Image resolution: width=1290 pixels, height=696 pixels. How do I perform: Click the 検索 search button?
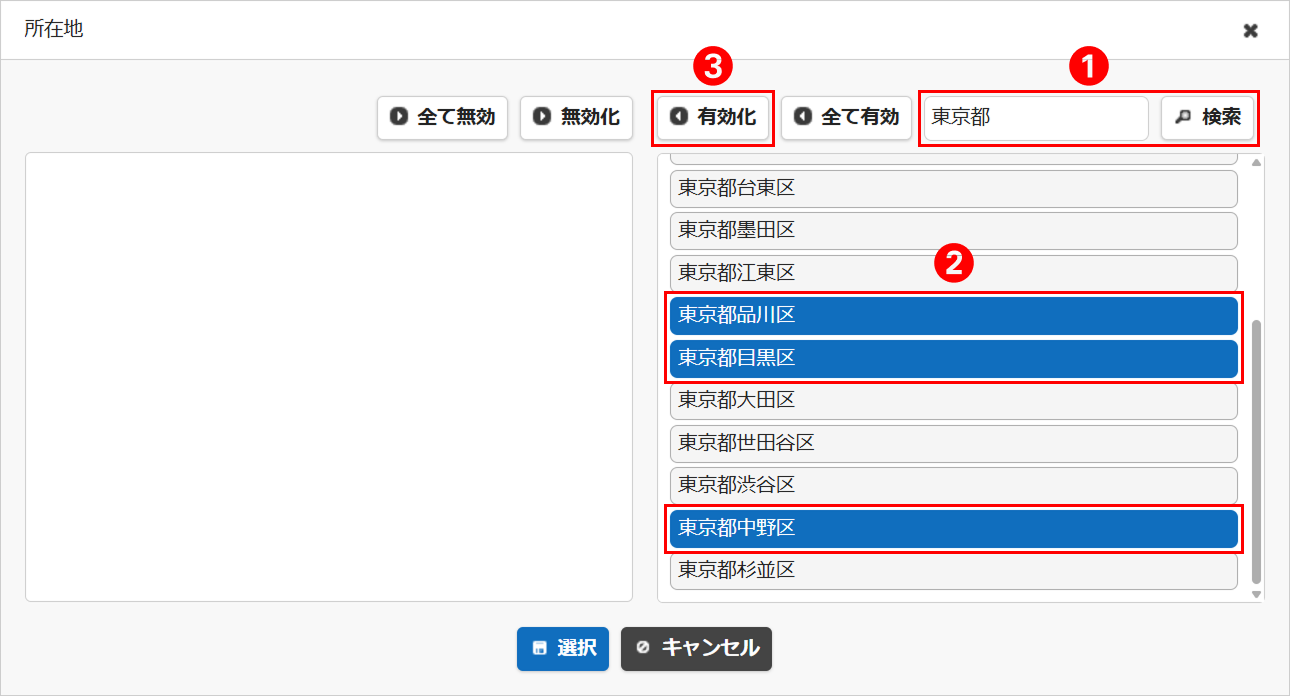coord(1207,117)
